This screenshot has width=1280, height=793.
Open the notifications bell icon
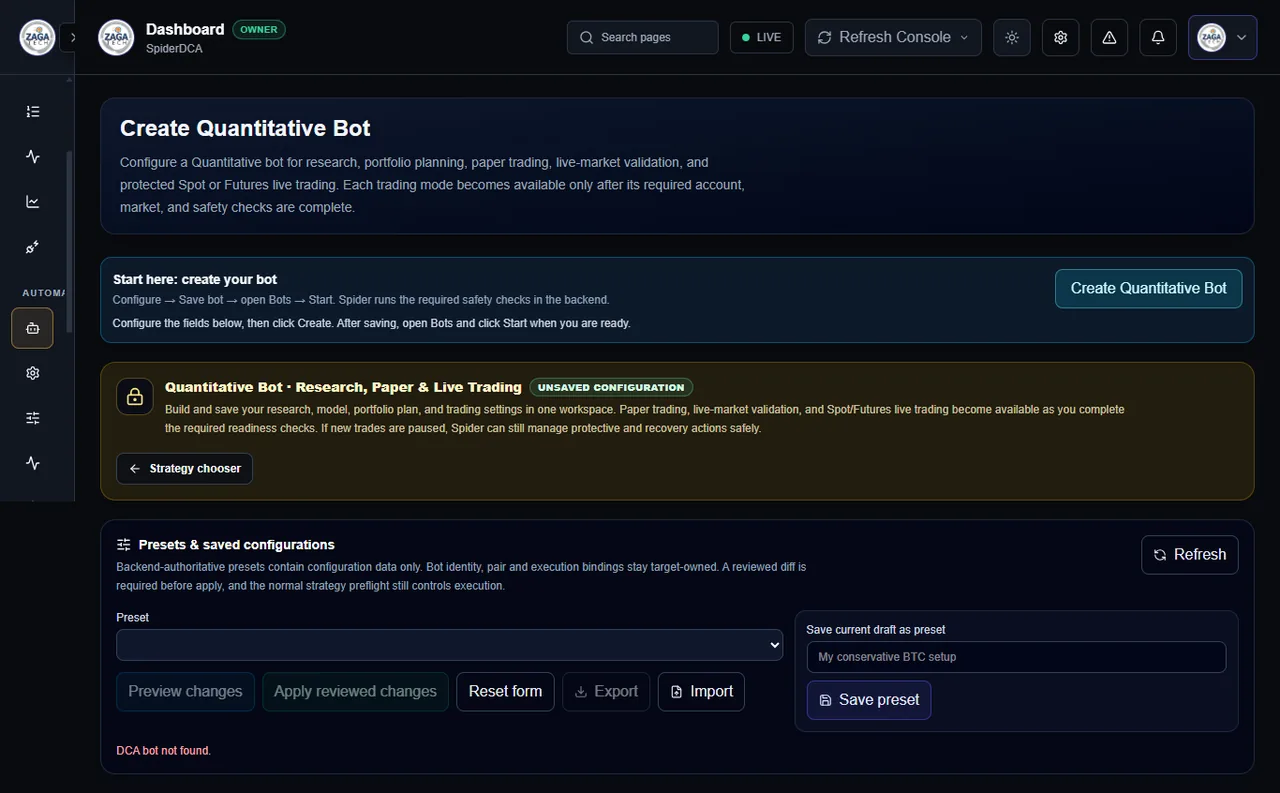click(1158, 37)
